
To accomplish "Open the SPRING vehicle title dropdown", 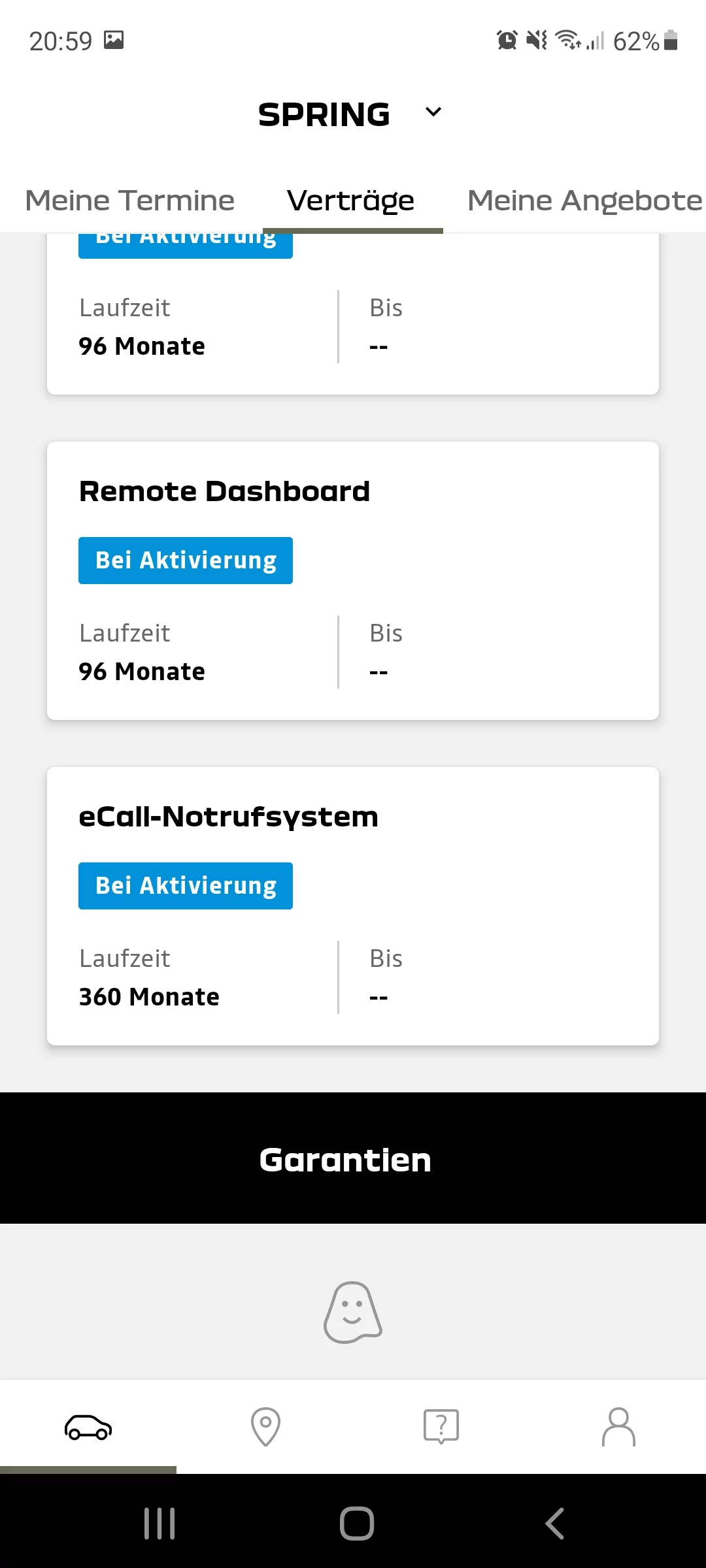I will [324, 114].
